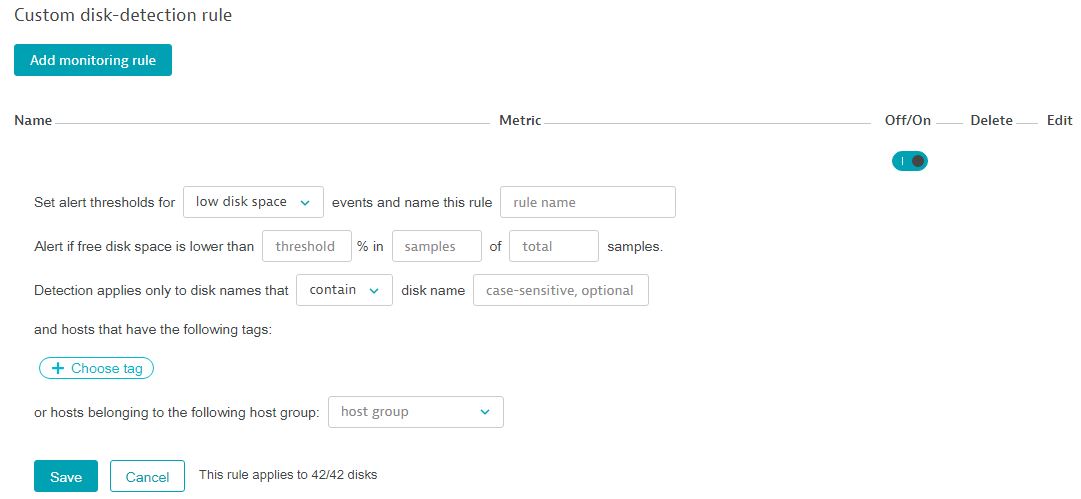Click the 42/42 disks rule status text
1081x499 pixels.
tap(288, 476)
